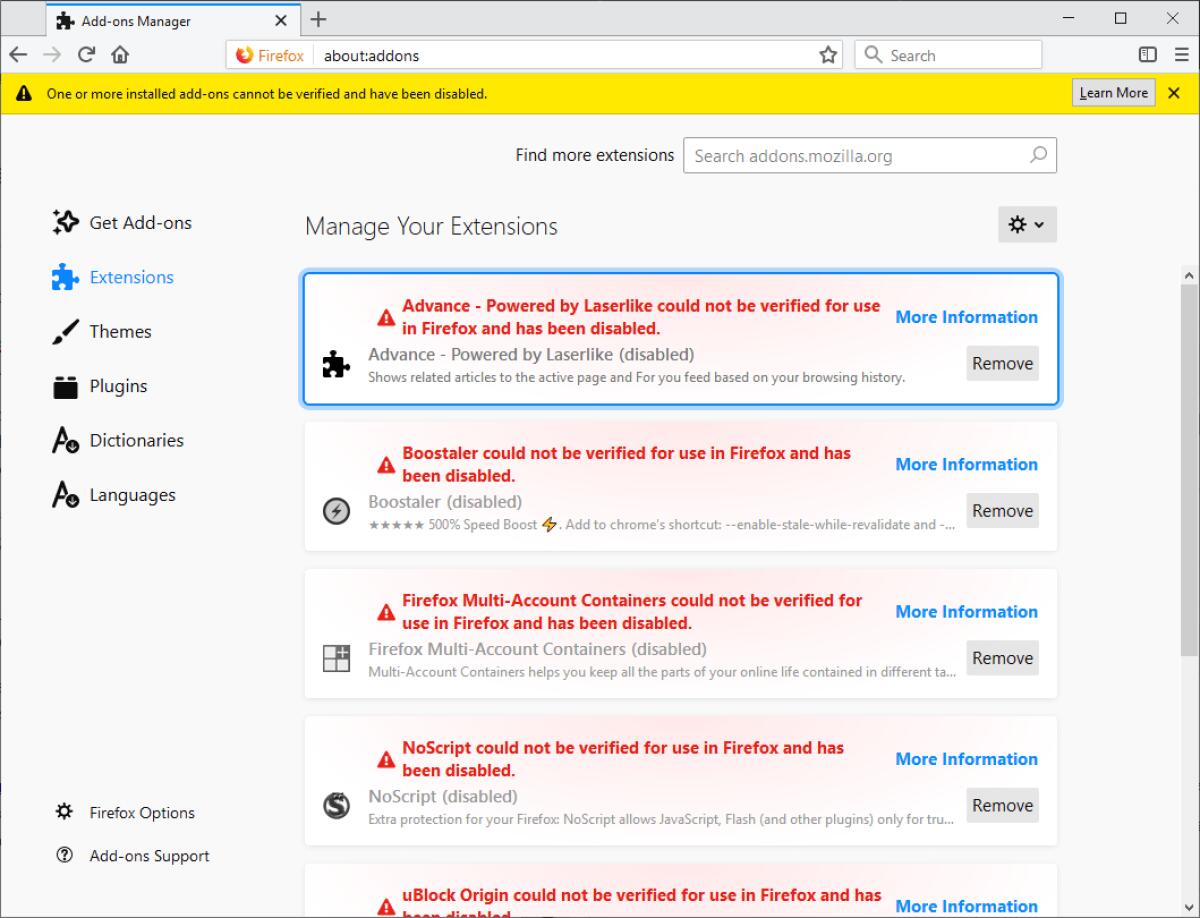This screenshot has width=1200, height=918.
Task: Select the Extensions sidebar icon
Action: (65, 277)
